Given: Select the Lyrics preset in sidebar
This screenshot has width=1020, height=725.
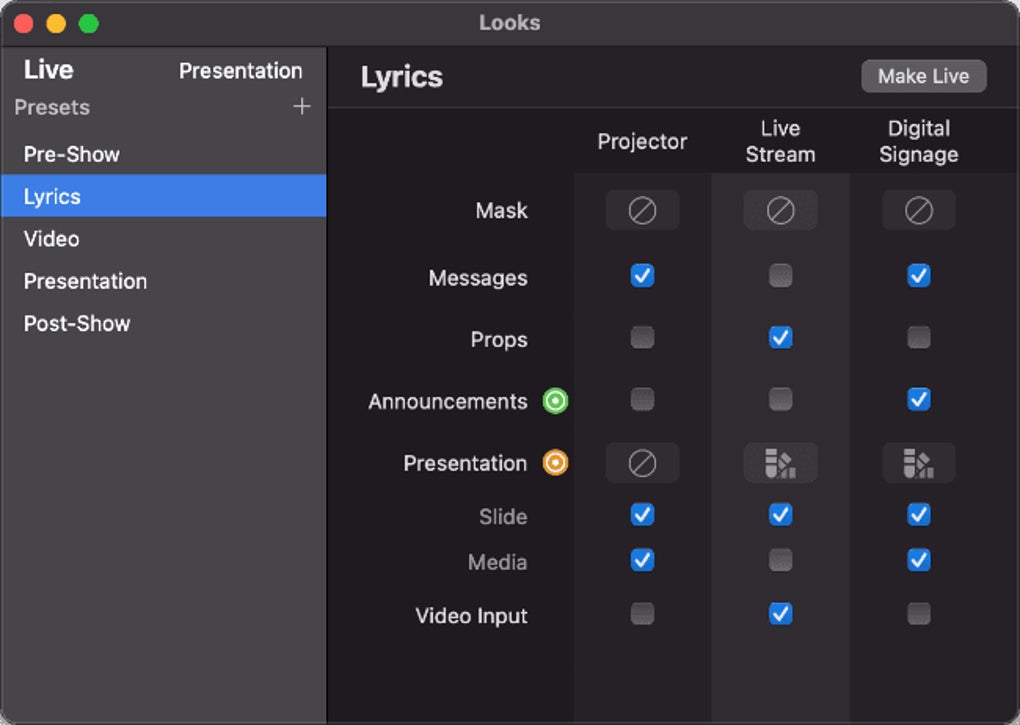Looking at the screenshot, I should (163, 196).
